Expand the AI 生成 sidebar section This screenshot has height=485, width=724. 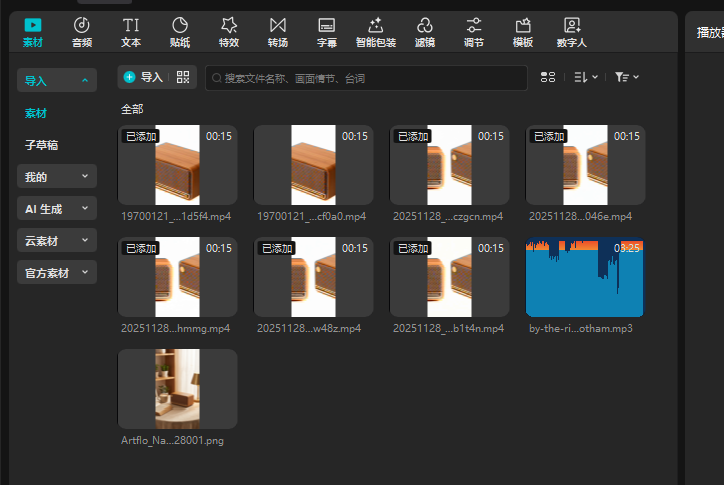[x=57, y=209]
